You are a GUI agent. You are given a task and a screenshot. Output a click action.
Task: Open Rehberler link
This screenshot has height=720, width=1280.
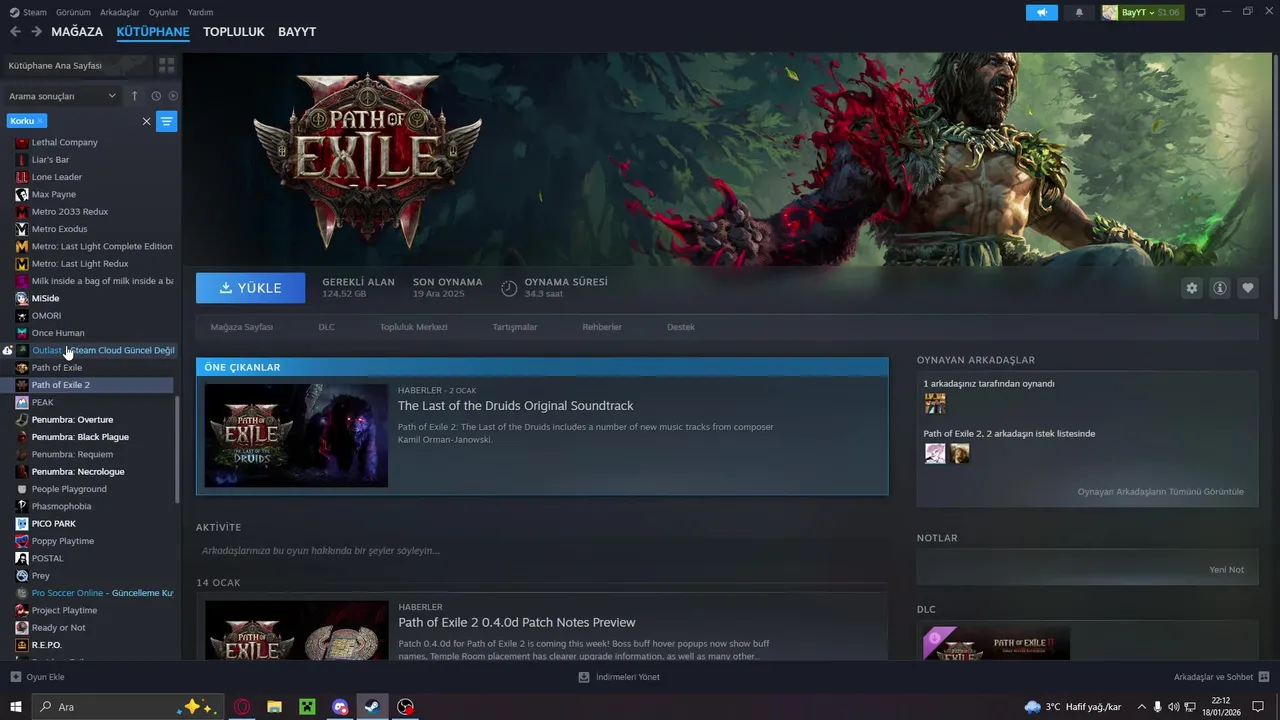tap(602, 327)
